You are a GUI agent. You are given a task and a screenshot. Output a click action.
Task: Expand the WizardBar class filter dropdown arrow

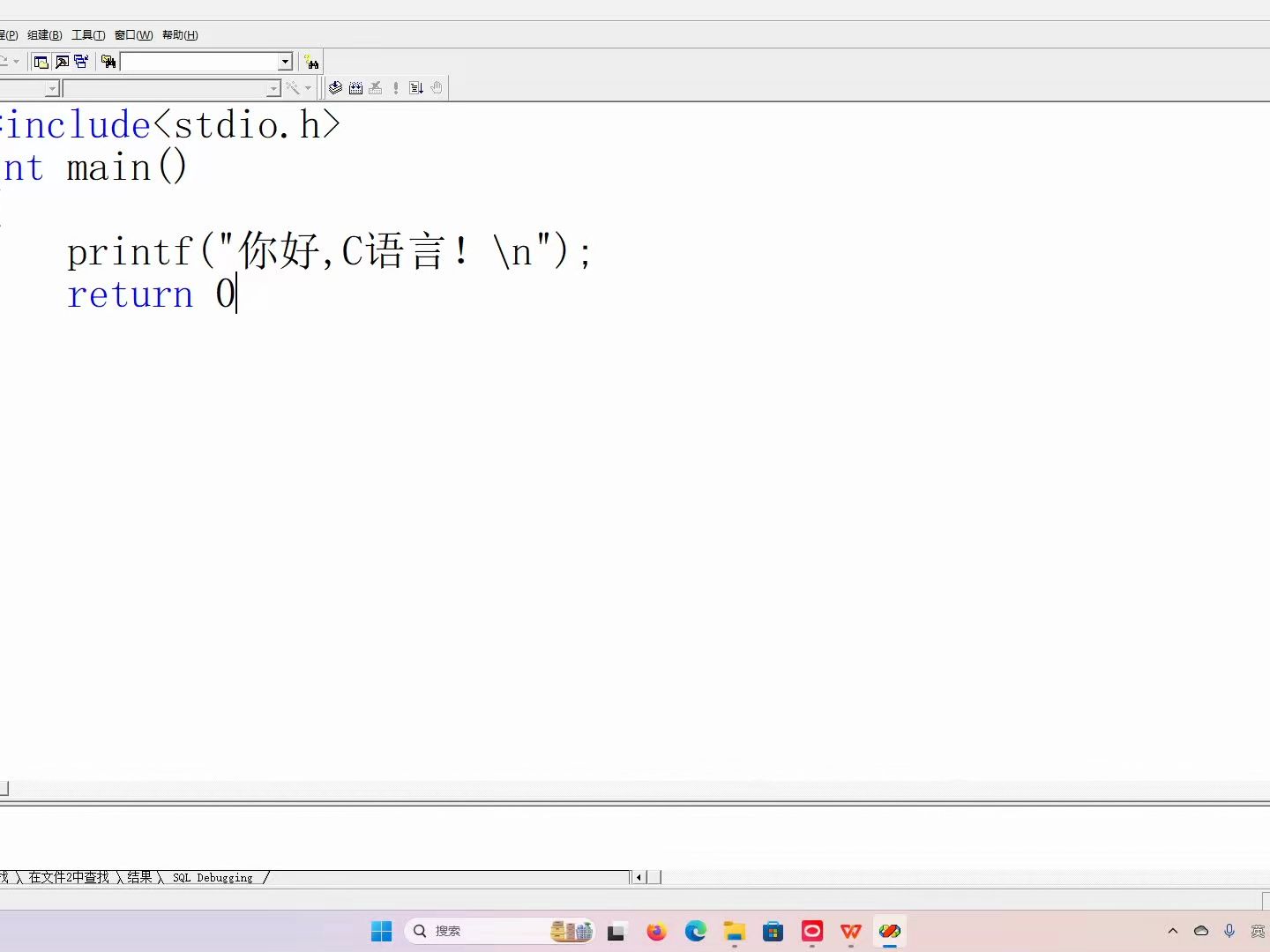click(x=52, y=89)
